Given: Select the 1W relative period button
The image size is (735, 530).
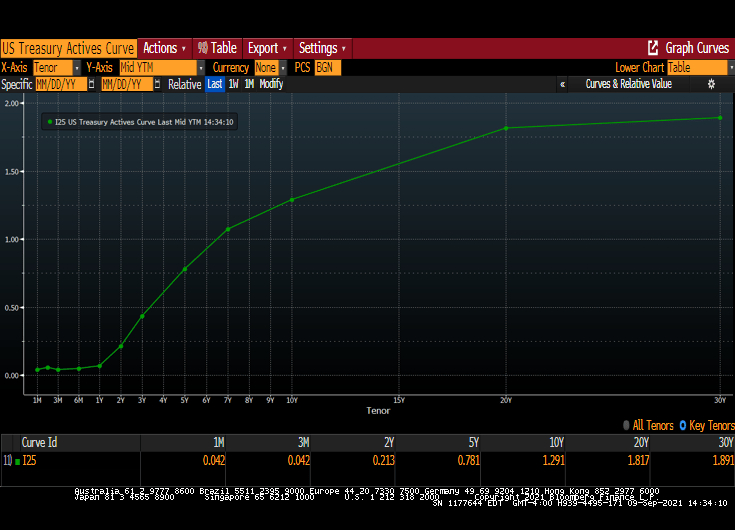Looking at the screenshot, I should (233, 84).
